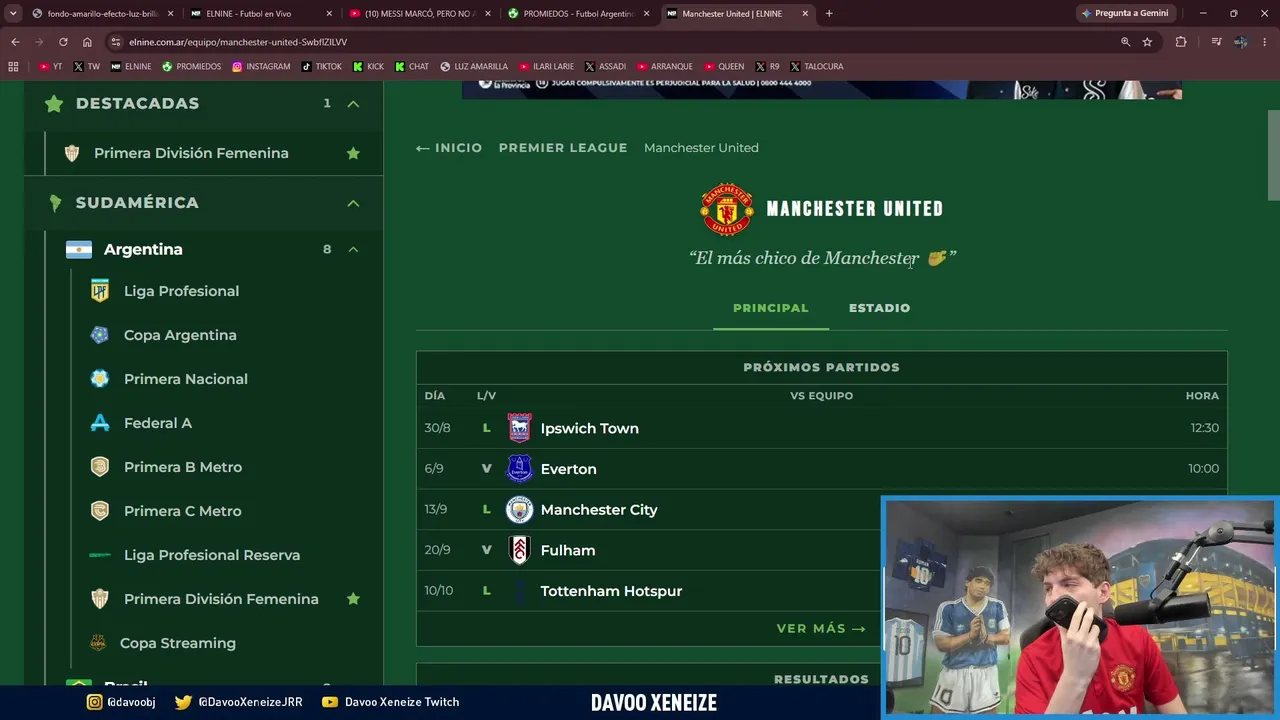Collapse the Argentina leagues list chevron
The width and height of the screenshot is (1280, 720).
[353, 249]
